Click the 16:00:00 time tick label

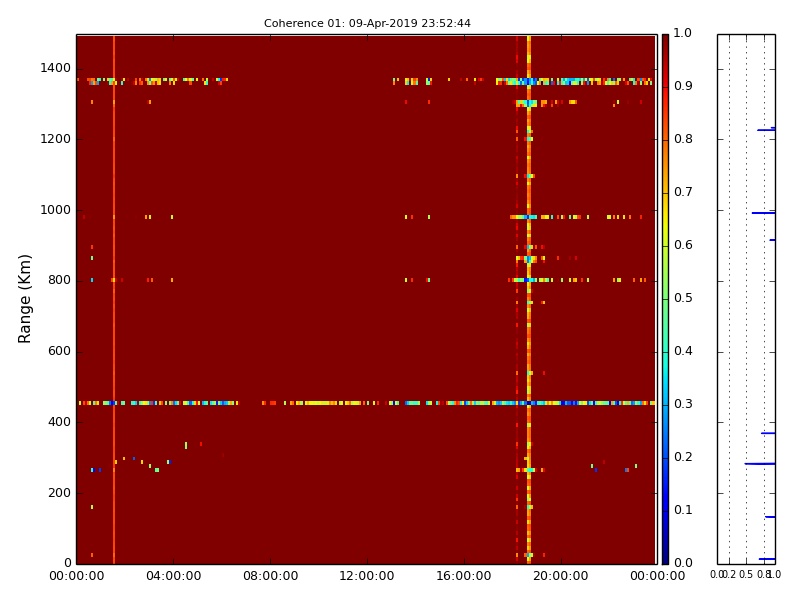464,576
